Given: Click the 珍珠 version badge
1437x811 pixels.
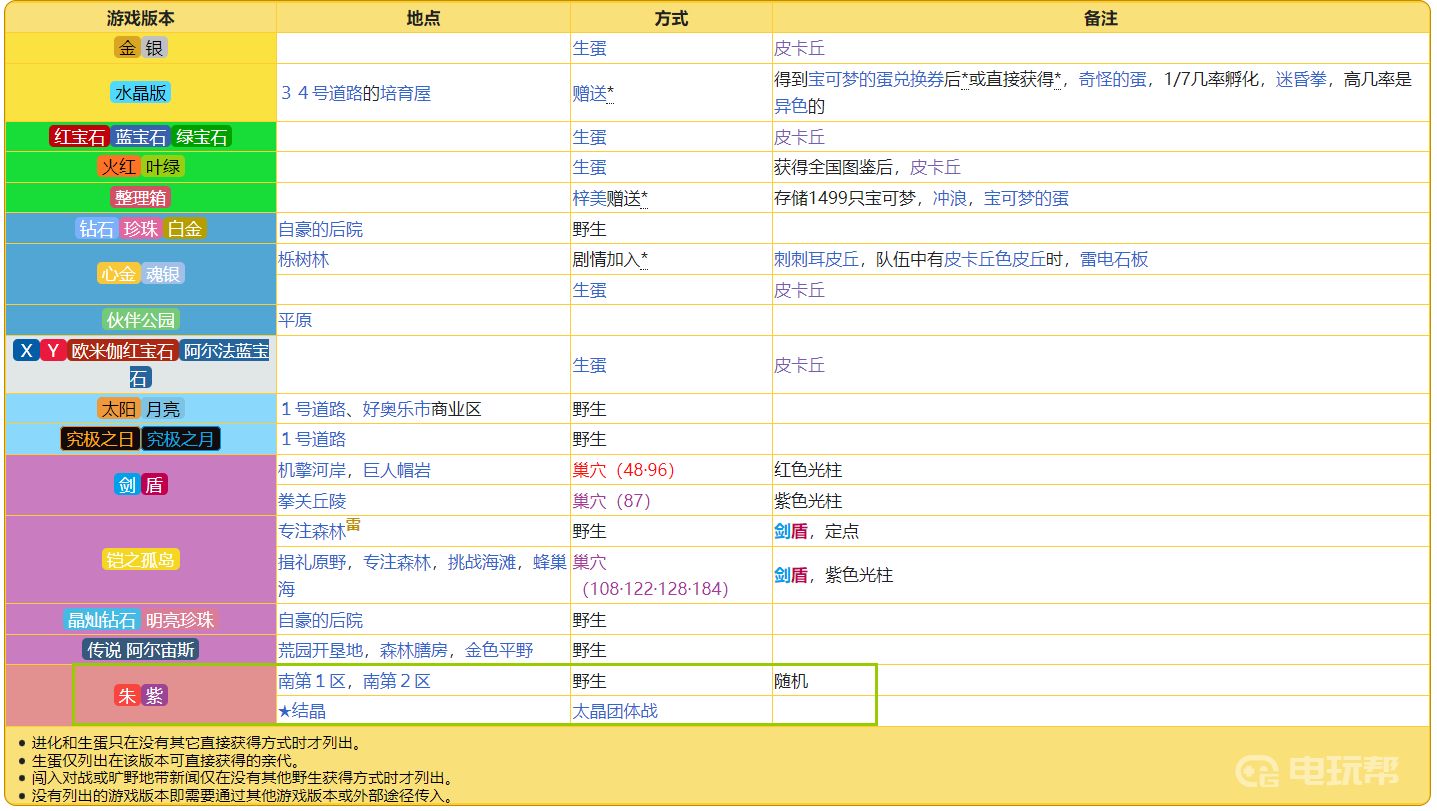Looking at the screenshot, I should tap(141, 229).
